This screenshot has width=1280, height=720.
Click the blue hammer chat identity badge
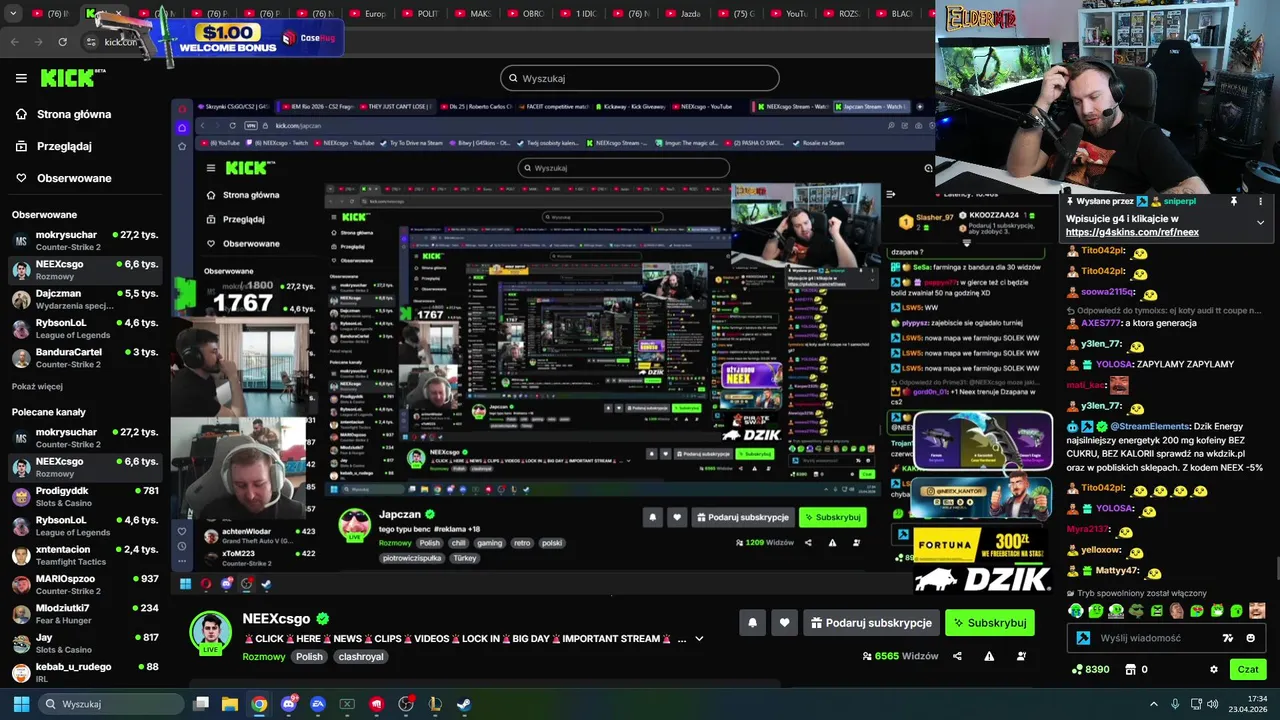click(1083, 638)
